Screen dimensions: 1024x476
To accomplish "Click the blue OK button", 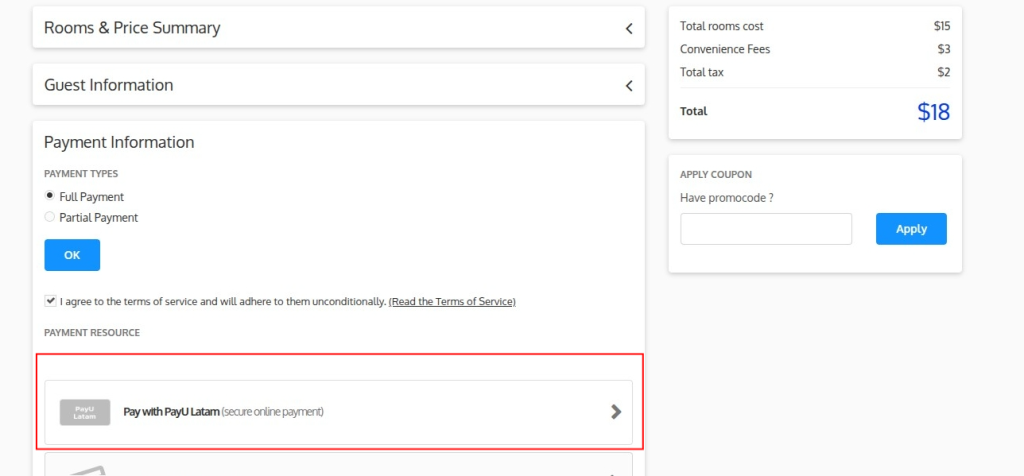I will (x=72, y=255).
